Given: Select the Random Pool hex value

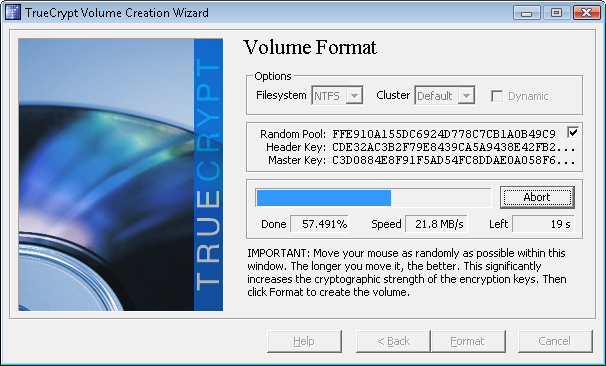Looking at the screenshot, I should 444,134.
